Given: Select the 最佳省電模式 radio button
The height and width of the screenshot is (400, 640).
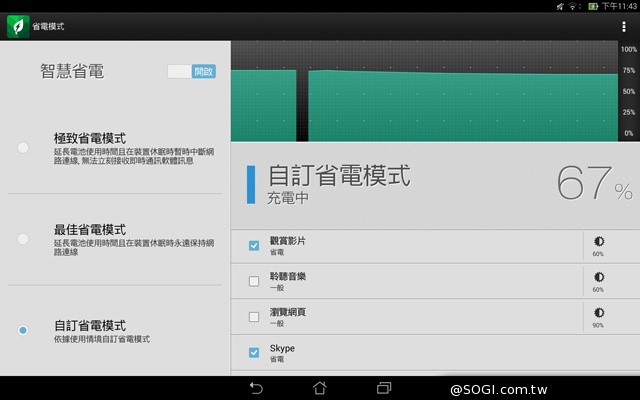Looking at the screenshot, I should click(23, 239).
